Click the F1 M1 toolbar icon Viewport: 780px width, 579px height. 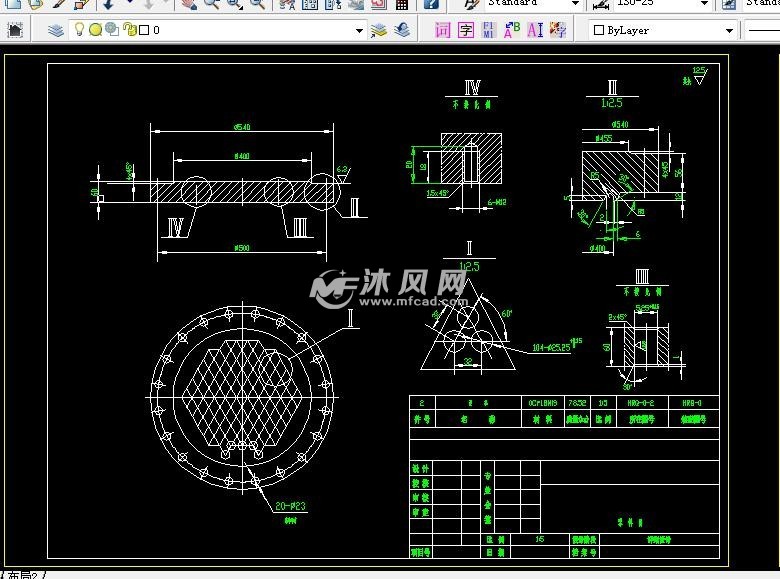coord(488,30)
